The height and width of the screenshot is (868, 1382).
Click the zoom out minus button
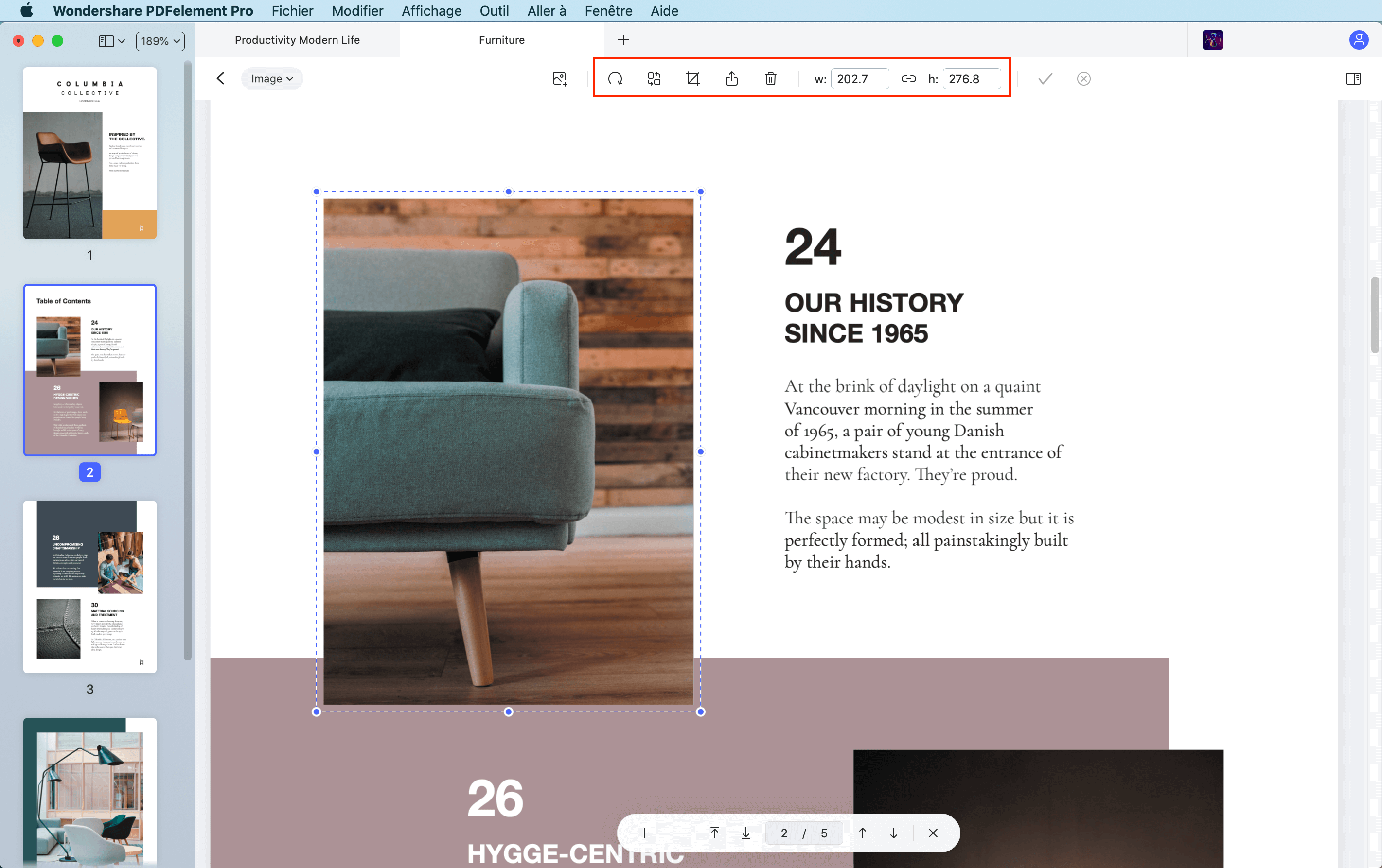pyautogui.click(x=676, y=833)
